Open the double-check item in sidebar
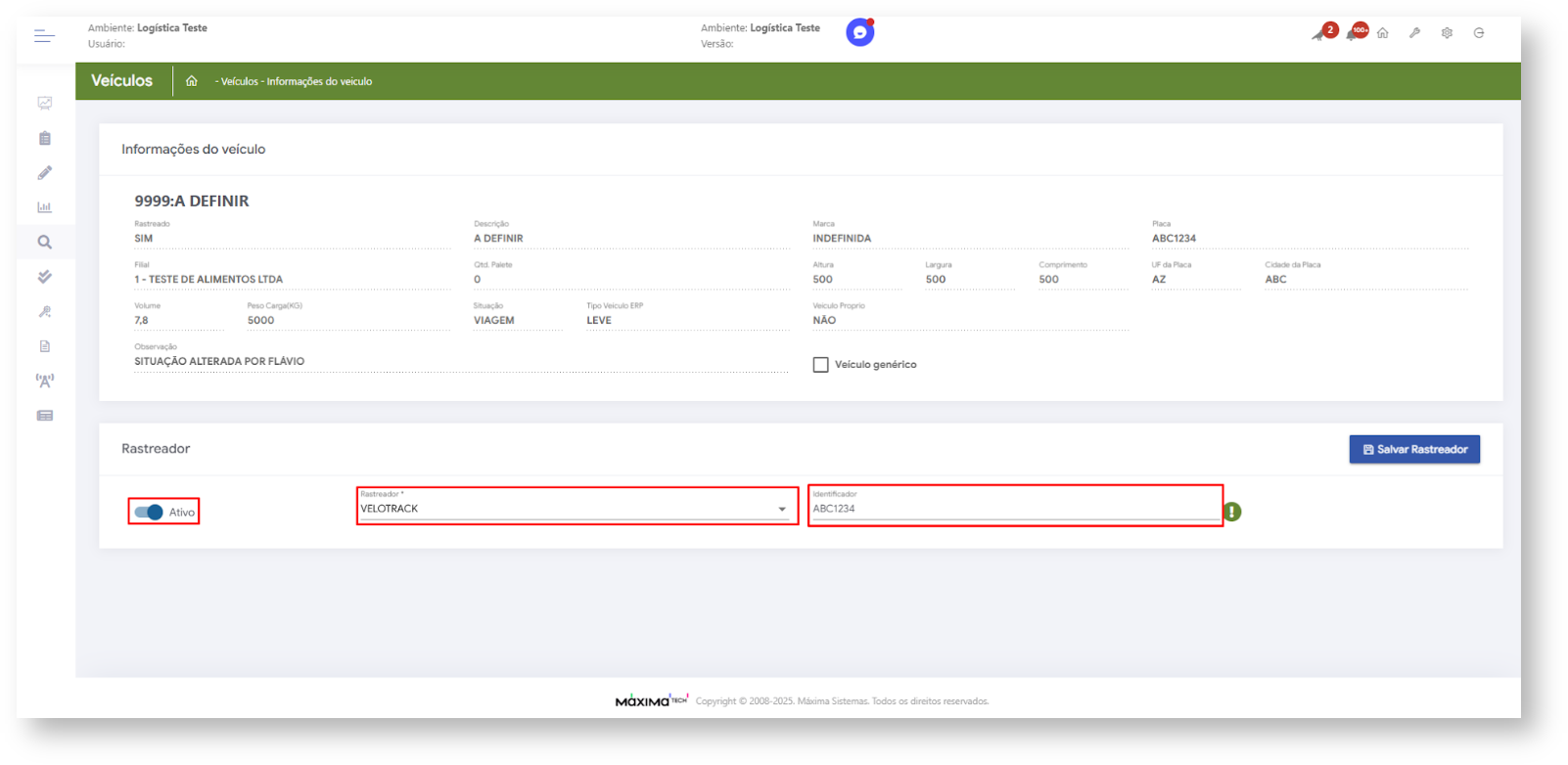 (x=44, y=277)
